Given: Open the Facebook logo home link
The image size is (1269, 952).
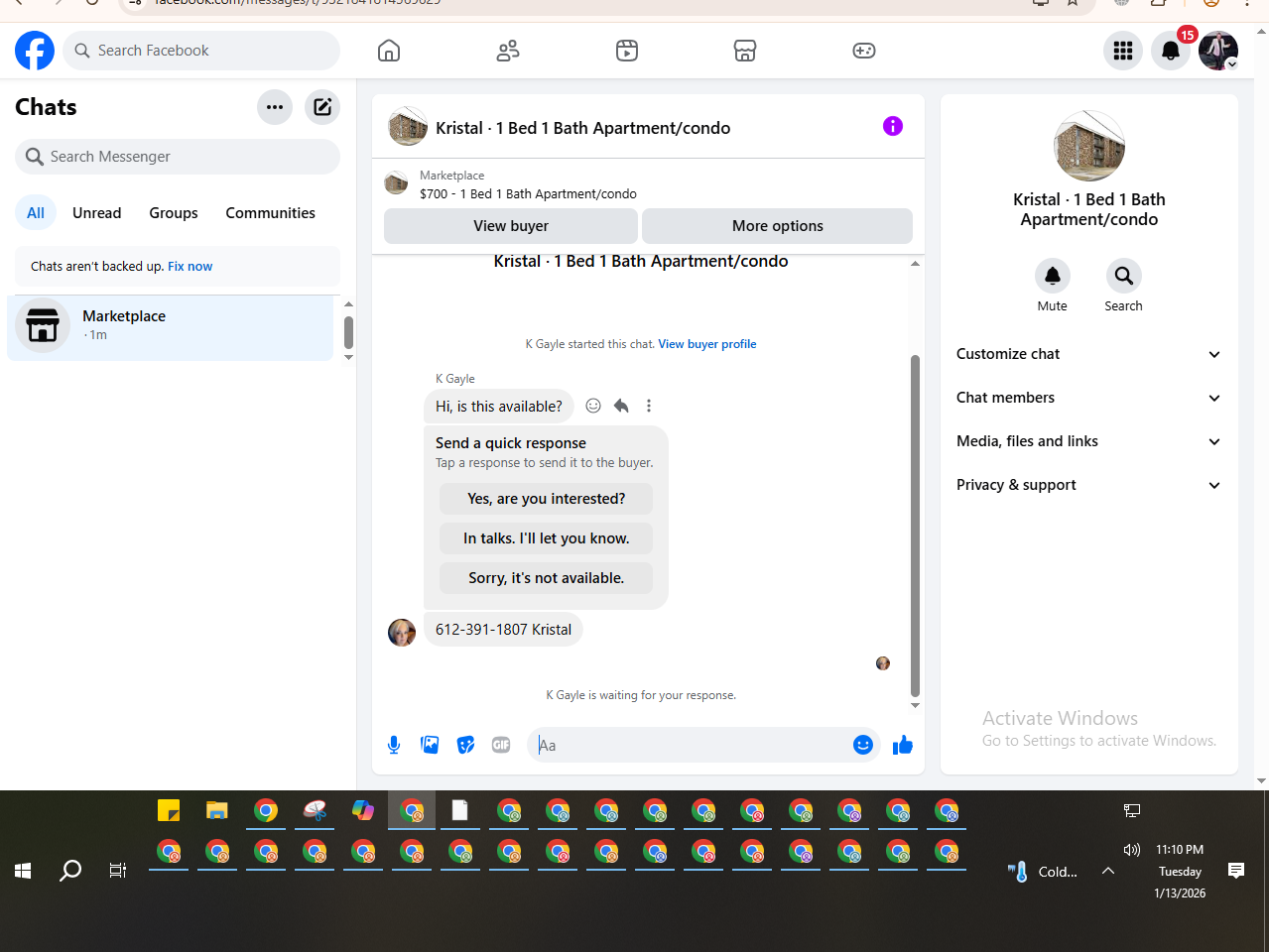Looking at the screenshot, I should pos(35,51).
